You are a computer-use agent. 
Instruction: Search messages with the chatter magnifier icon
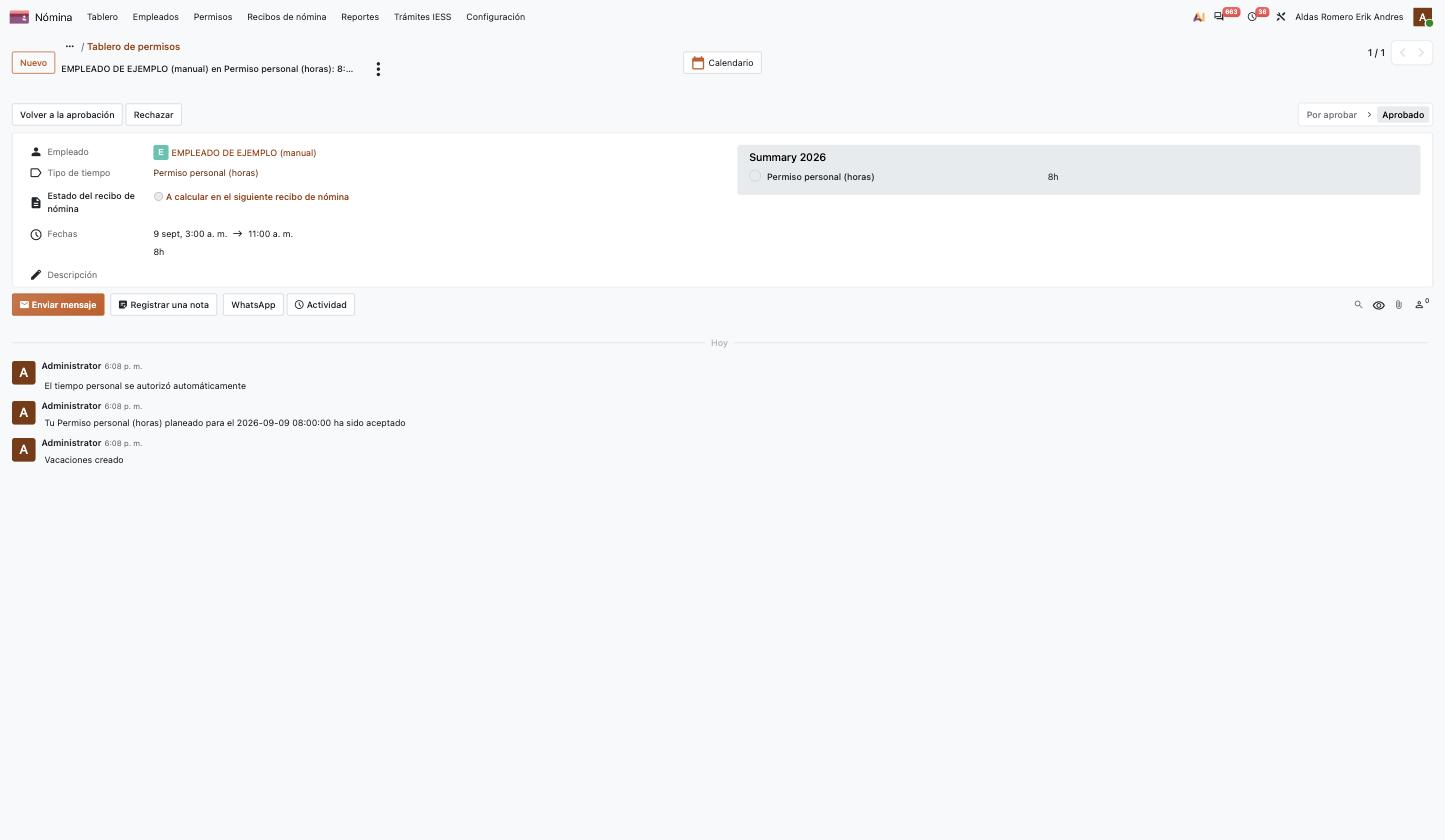[1358, 305]
